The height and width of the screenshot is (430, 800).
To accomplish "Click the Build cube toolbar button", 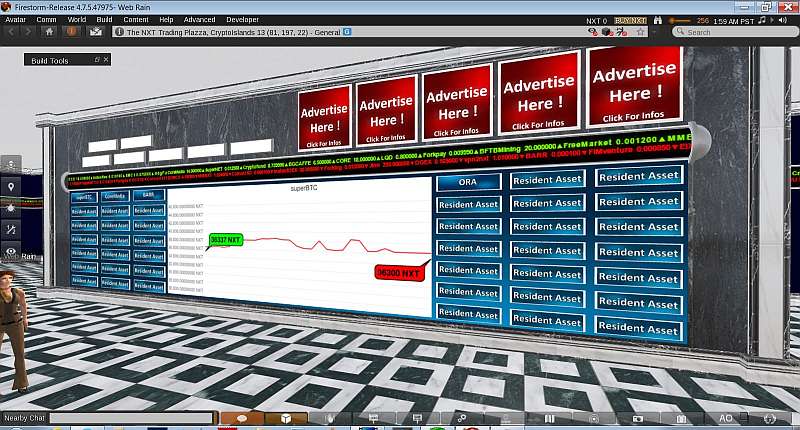I will 286,418.
